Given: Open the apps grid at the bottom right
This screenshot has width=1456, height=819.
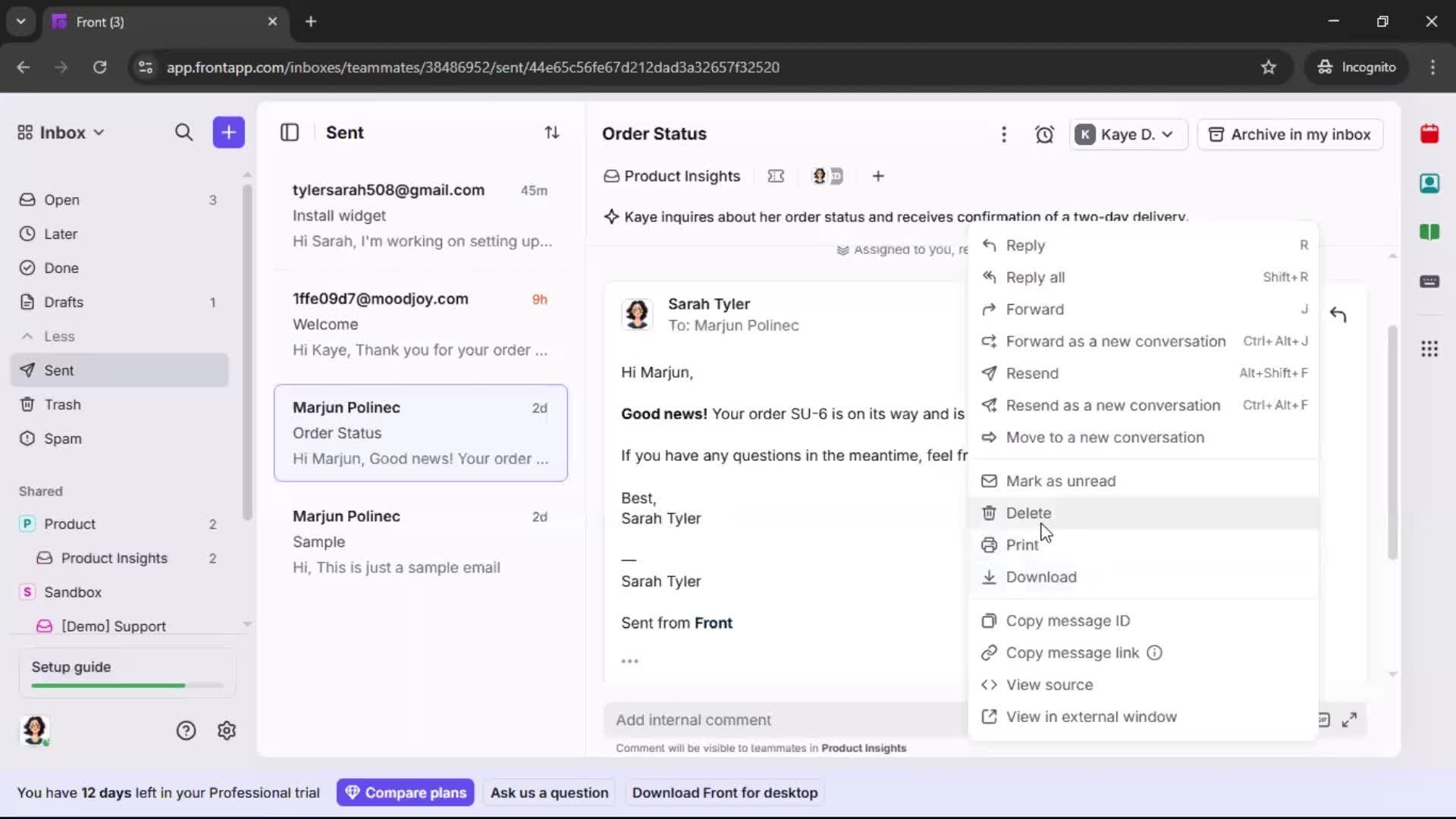Looking at the screenshot, I should [1430, 349].
